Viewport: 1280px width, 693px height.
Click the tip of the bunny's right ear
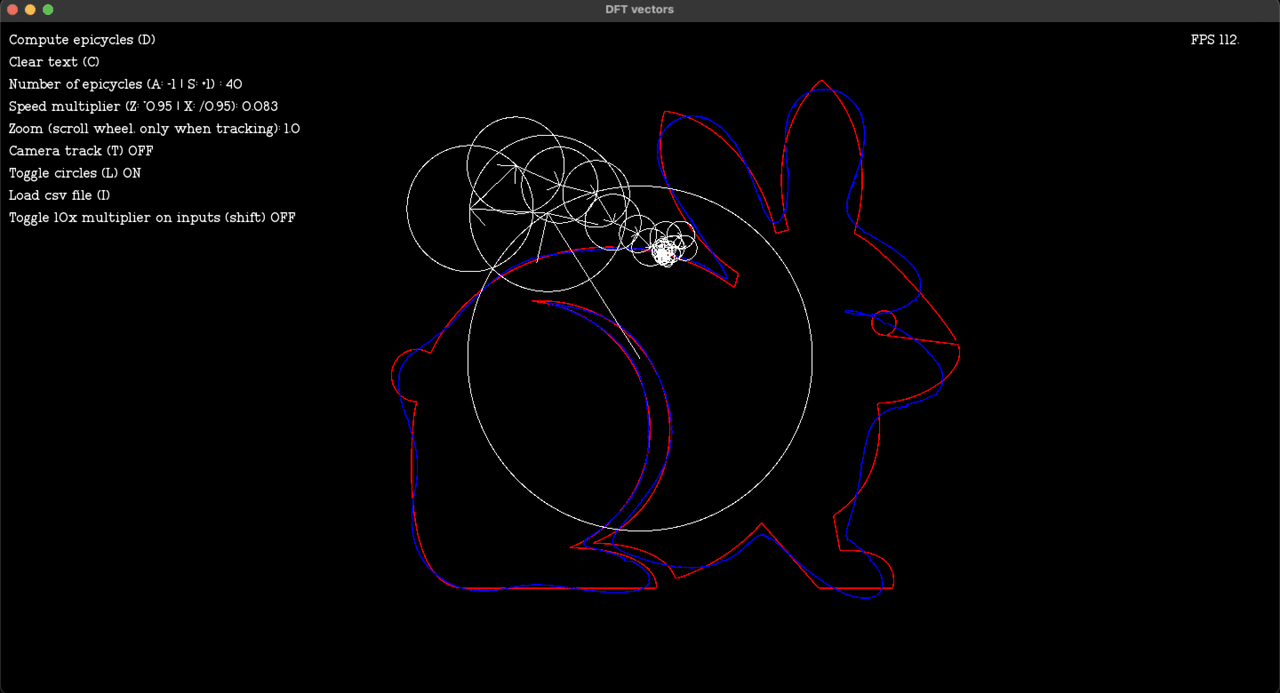[x=822, y=82]
